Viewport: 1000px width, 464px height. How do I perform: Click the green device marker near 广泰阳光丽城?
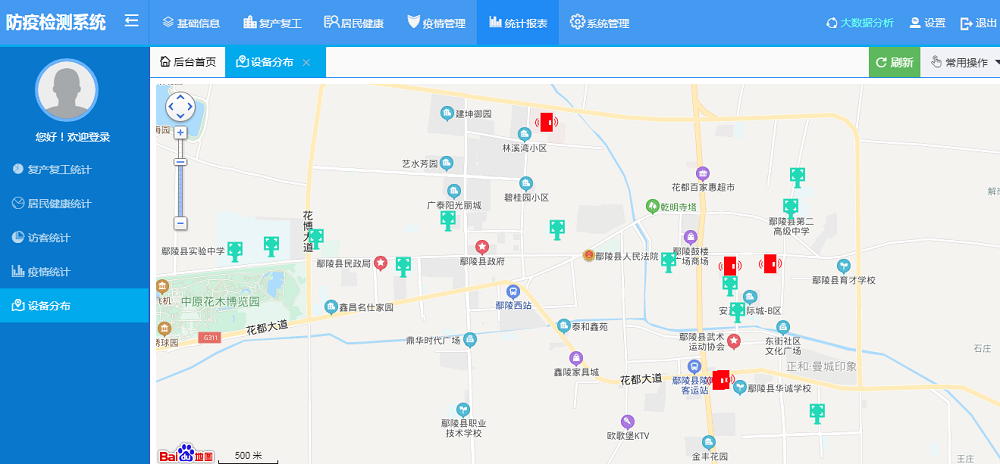pyautogui.click(x=448, y=220)
